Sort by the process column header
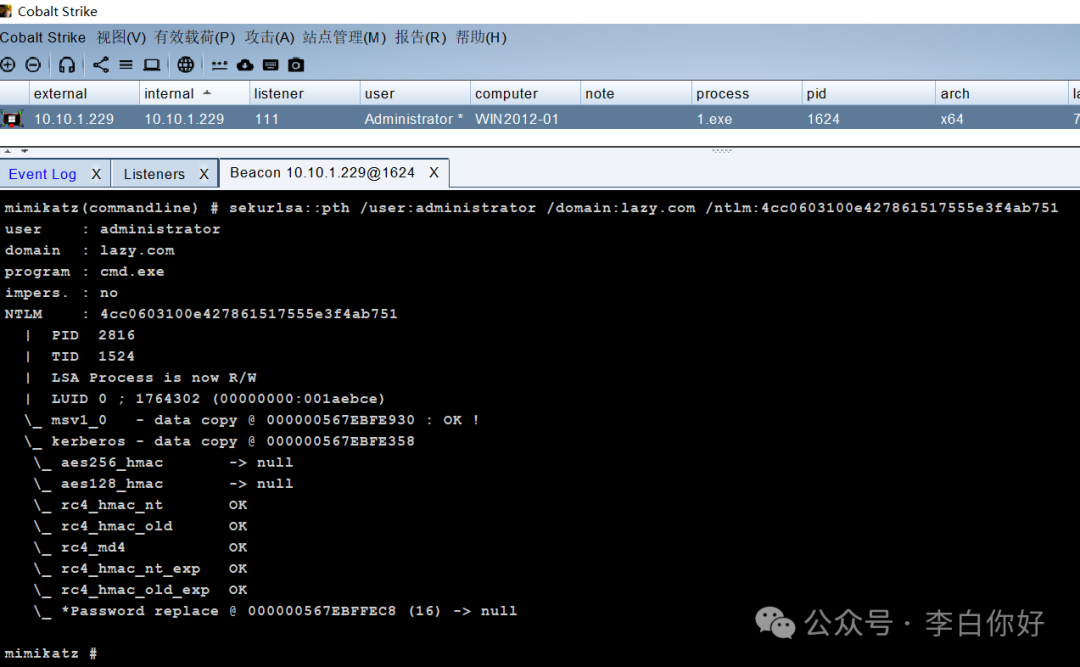This screenshot has height=667, width=1080. [747, 93]
